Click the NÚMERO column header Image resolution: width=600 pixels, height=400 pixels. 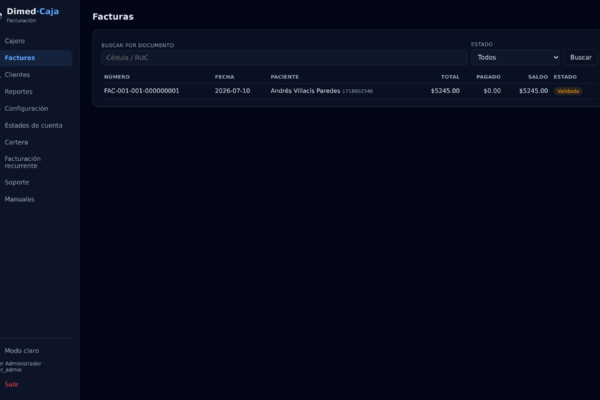point(117,77)
